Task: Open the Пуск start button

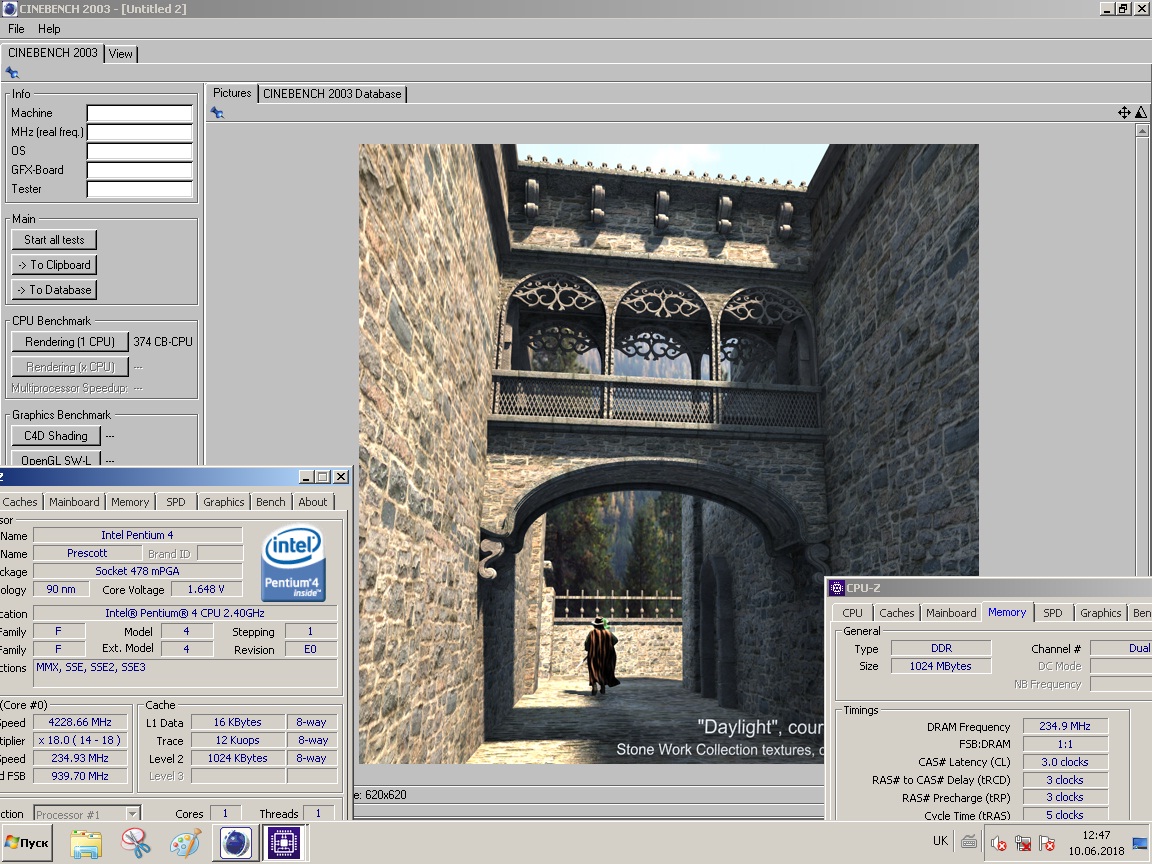Action: (x=27, y=843)
